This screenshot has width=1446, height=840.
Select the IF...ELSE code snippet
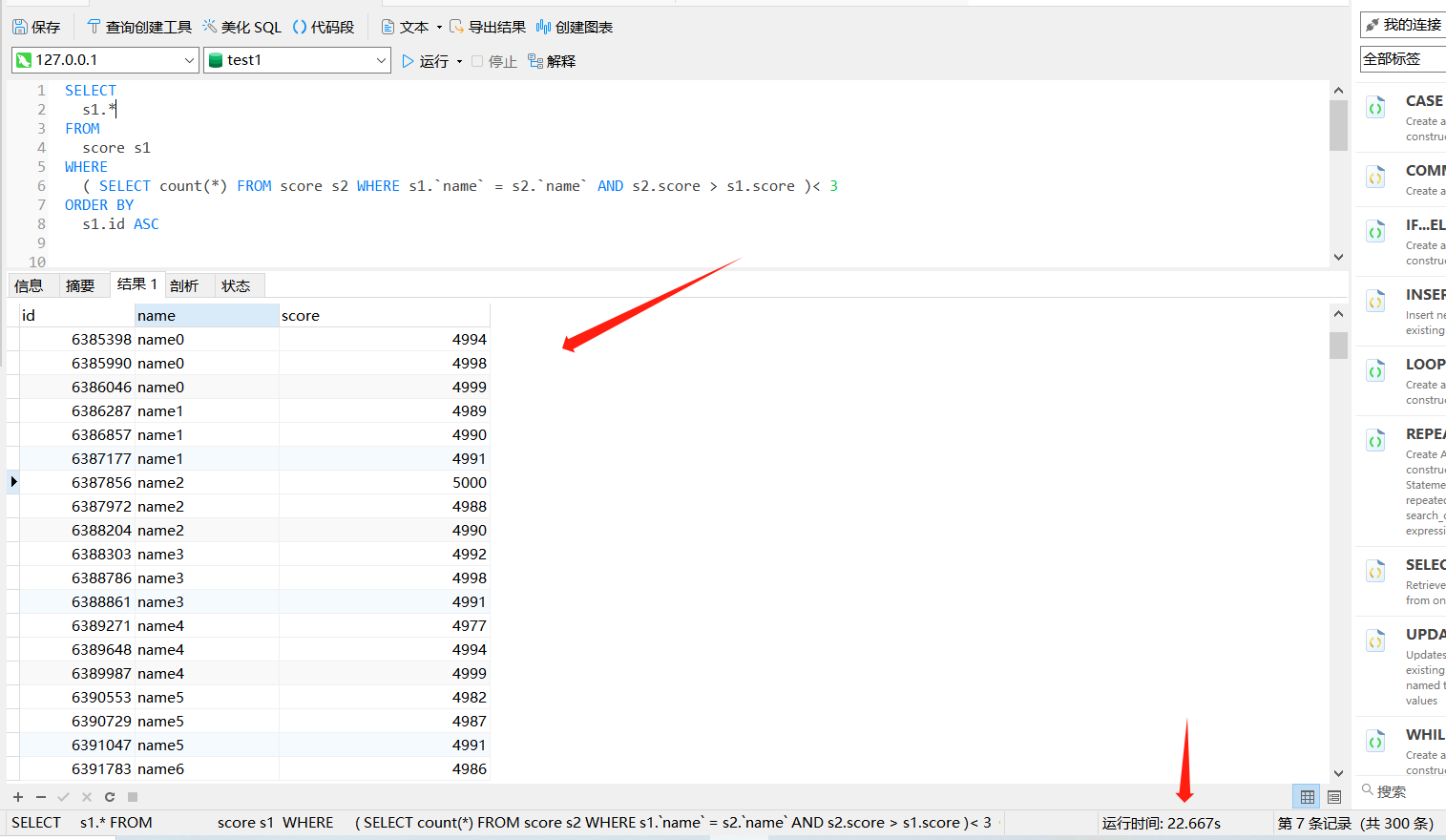tap(1402, 241)
